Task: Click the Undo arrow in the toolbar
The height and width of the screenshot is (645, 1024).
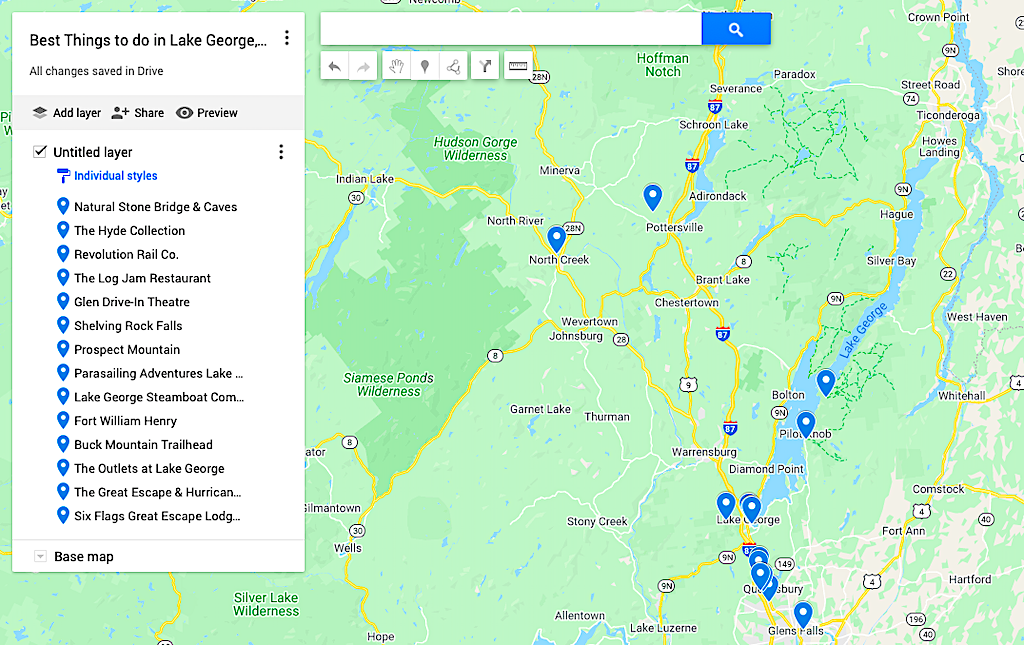Action: (334, 66)
